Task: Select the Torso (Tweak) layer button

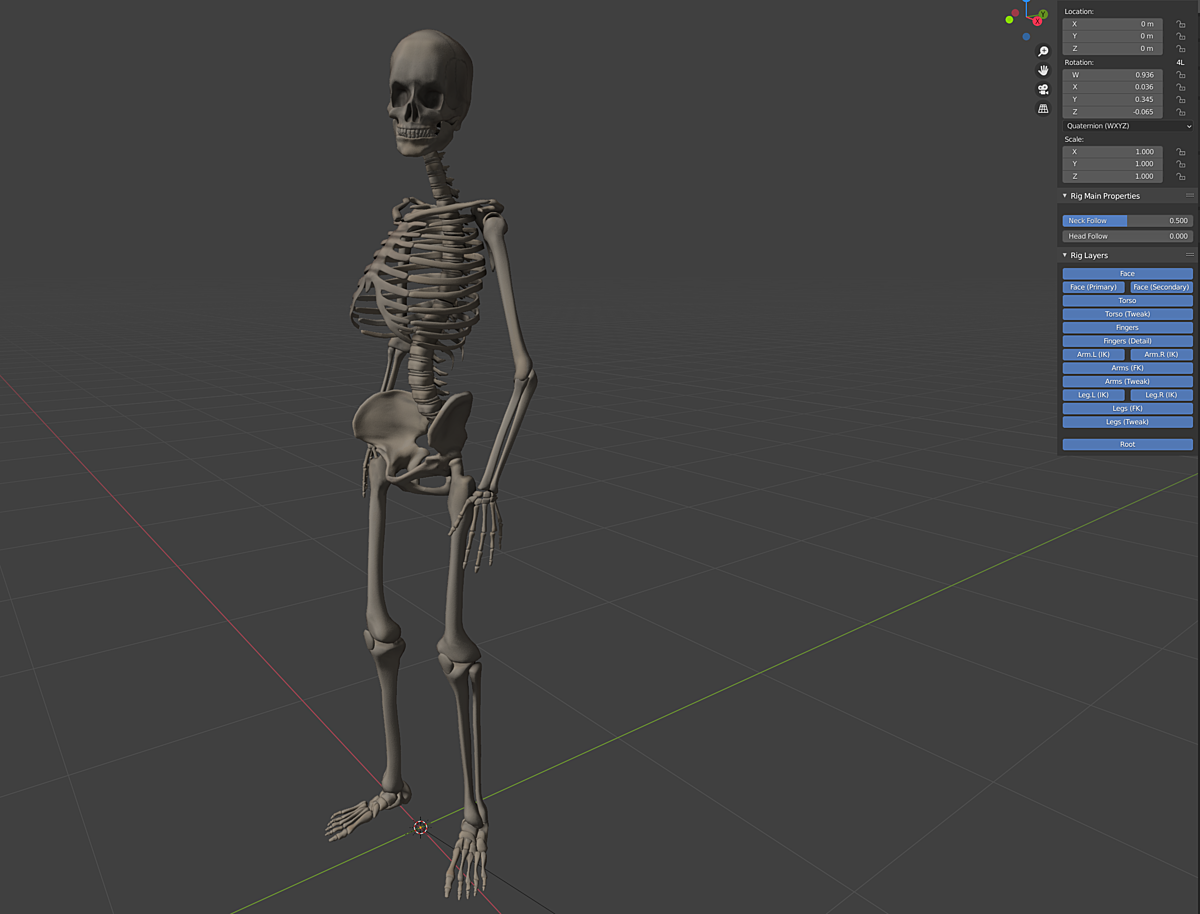Action: click(x=1127, y=313)
